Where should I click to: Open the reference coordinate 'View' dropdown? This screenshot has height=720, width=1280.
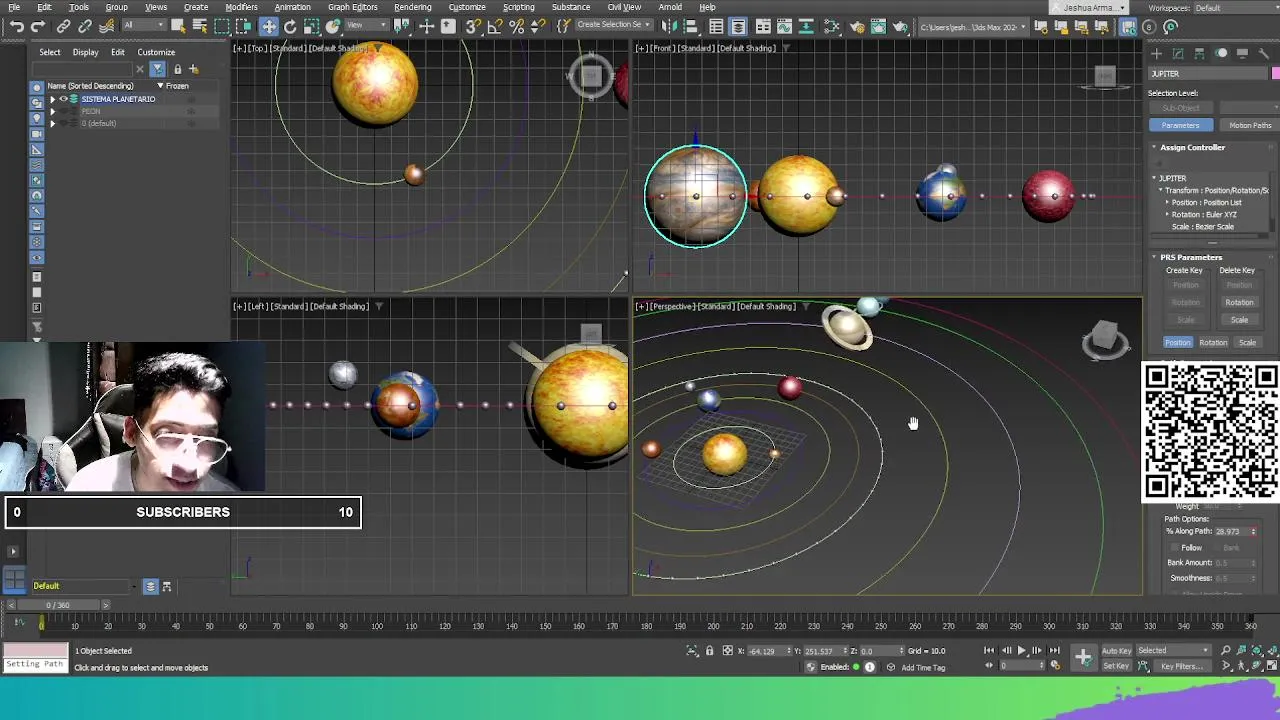pyautogui.click(x=367, y=26)
